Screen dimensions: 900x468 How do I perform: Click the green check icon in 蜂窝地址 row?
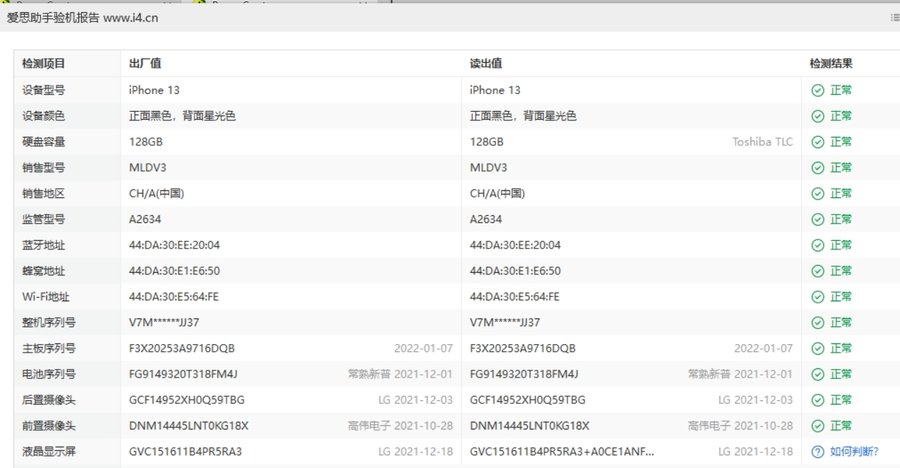pos(818,271)
